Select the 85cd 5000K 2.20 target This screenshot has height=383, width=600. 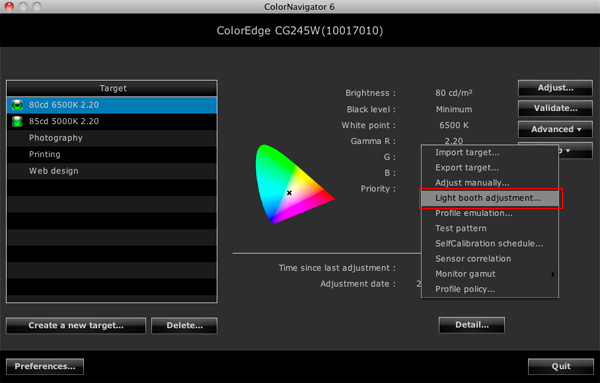tap(112, 122)
